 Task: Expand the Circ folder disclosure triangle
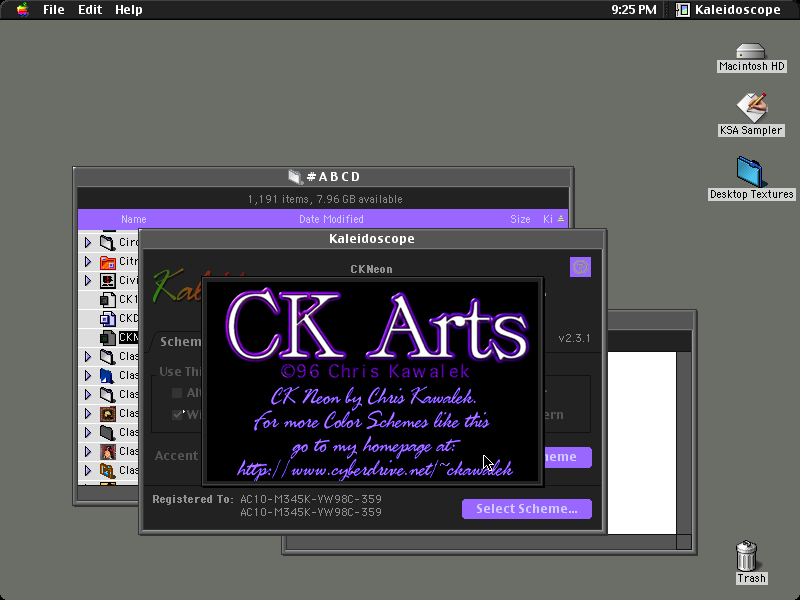88,242
